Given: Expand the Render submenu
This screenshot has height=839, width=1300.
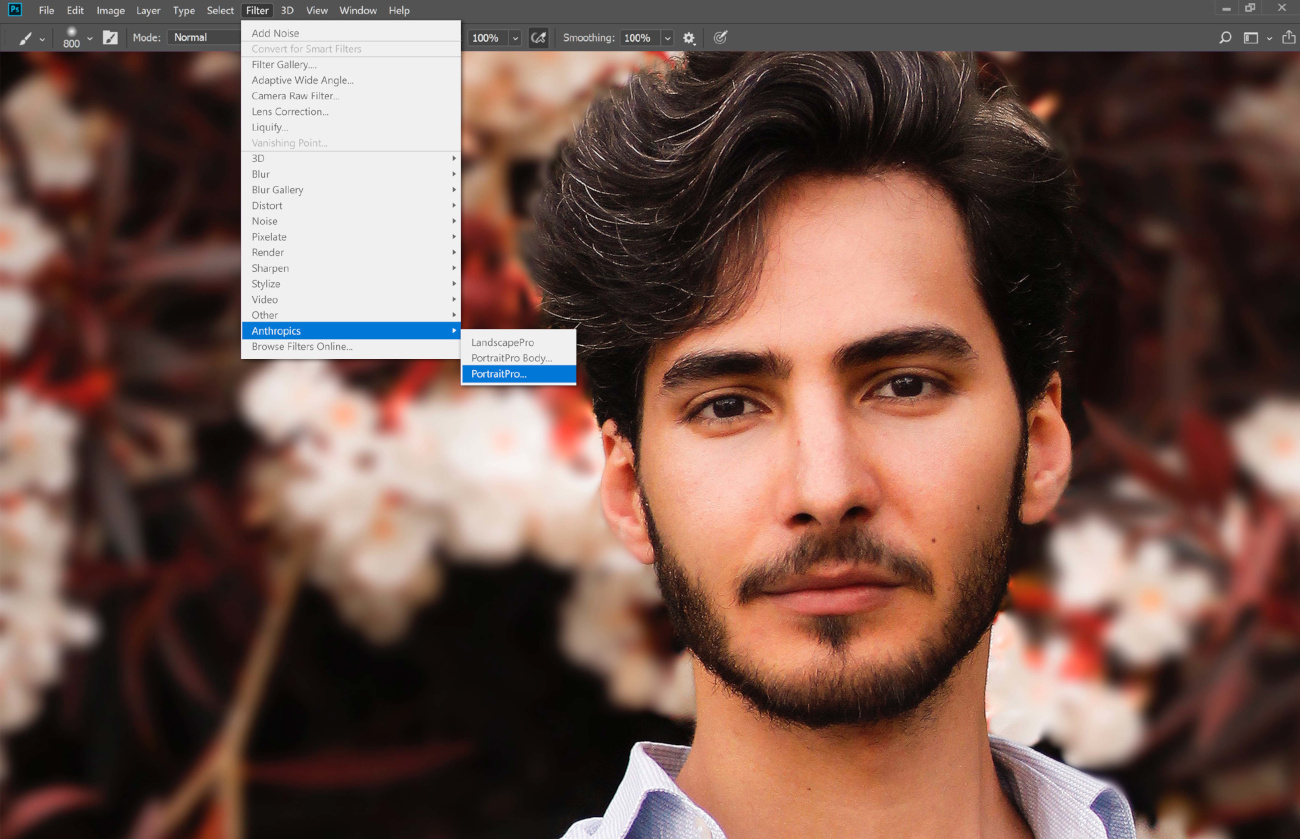Looking at the screenshot, I should [x=351, y=253].
